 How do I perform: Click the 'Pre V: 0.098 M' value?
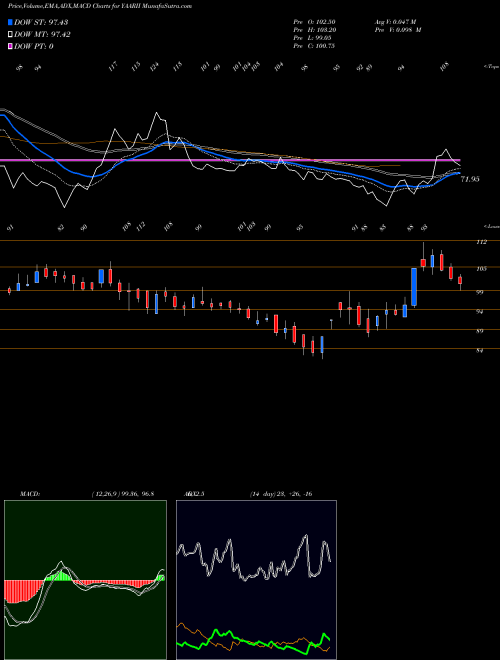[x=397, y=30]
